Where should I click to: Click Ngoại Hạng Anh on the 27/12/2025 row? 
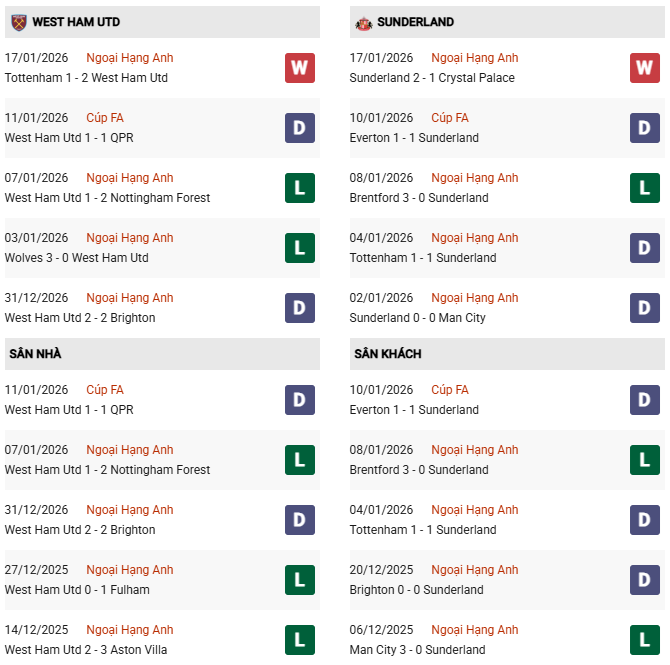click(130, 570)
